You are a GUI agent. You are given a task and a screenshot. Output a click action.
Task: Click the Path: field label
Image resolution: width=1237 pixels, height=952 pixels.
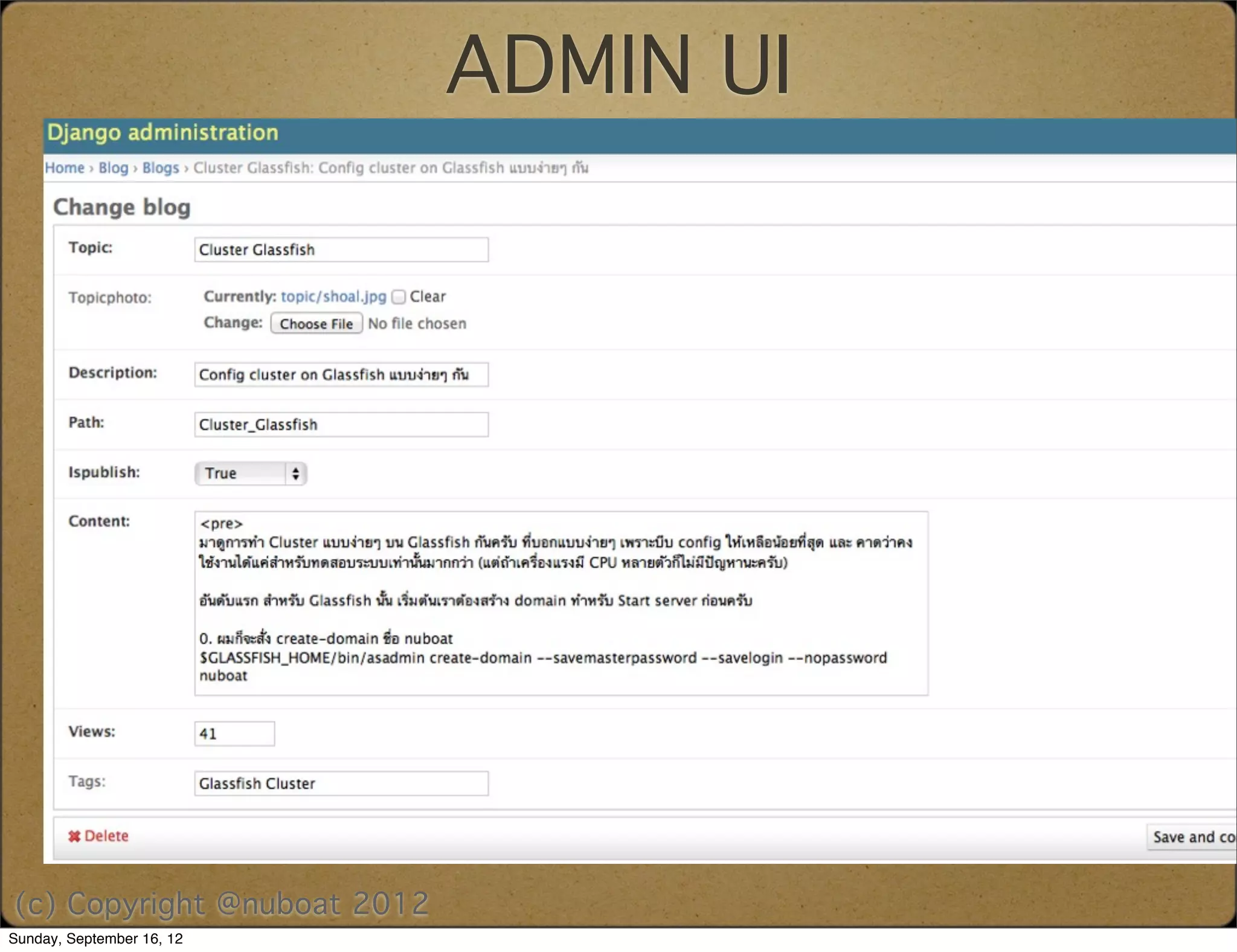coord(86,422)
